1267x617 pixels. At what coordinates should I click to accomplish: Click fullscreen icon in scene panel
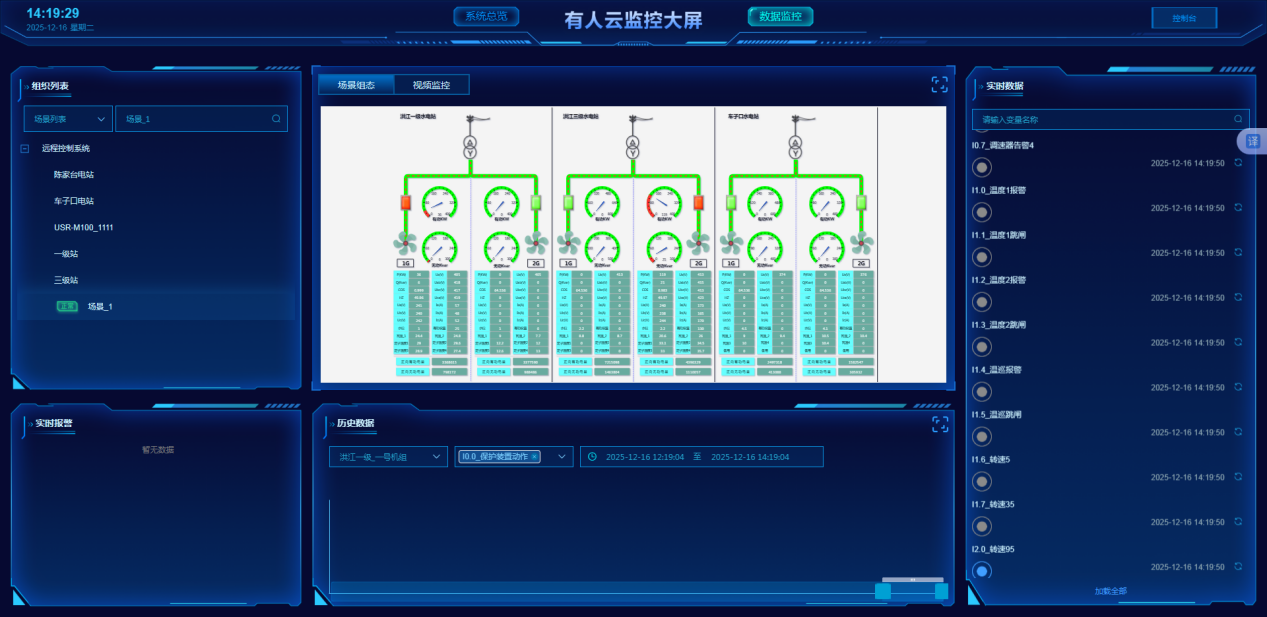pos(939,85)
